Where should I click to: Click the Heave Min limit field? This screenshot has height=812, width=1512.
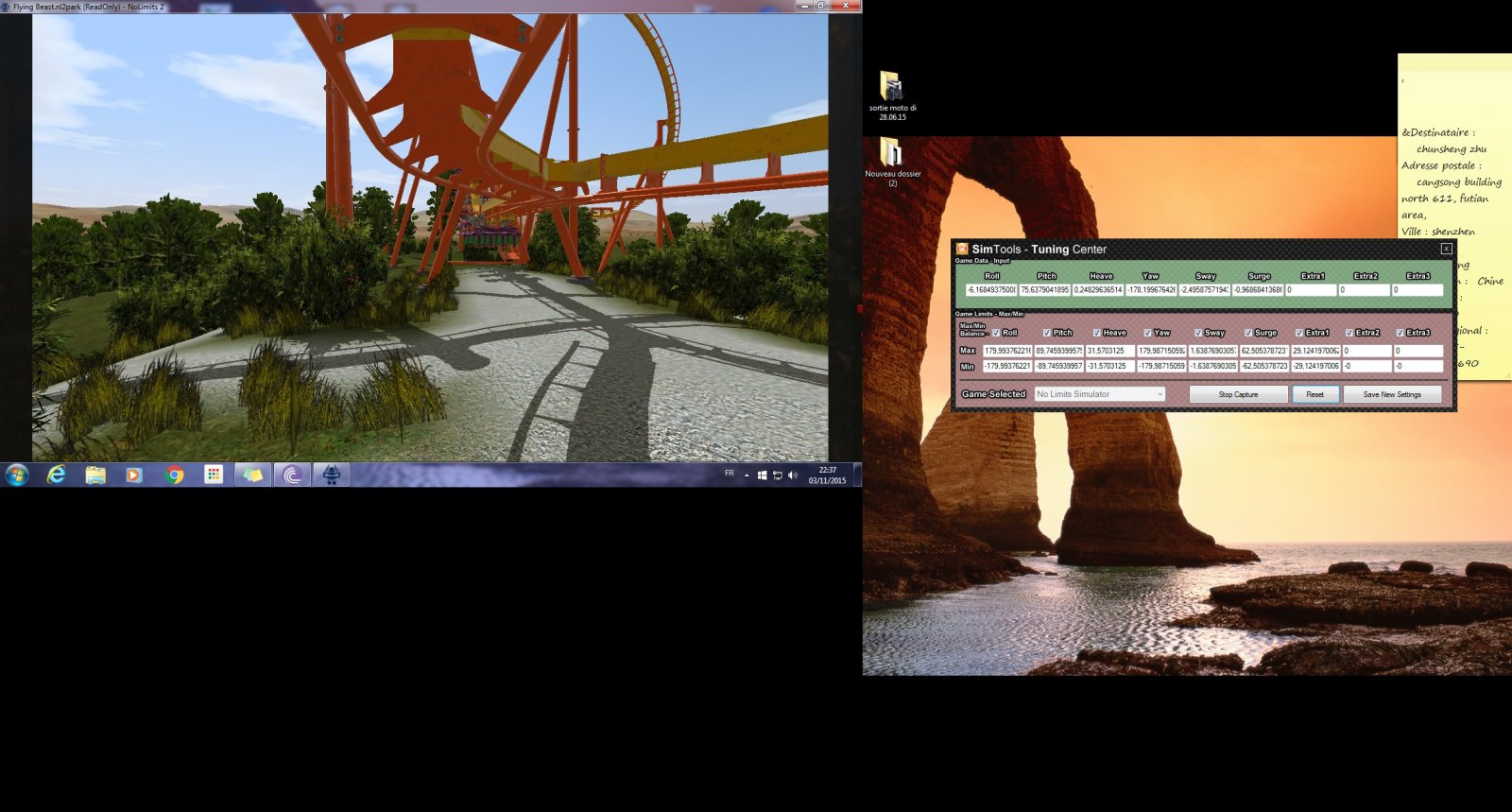click(1109, 366)
